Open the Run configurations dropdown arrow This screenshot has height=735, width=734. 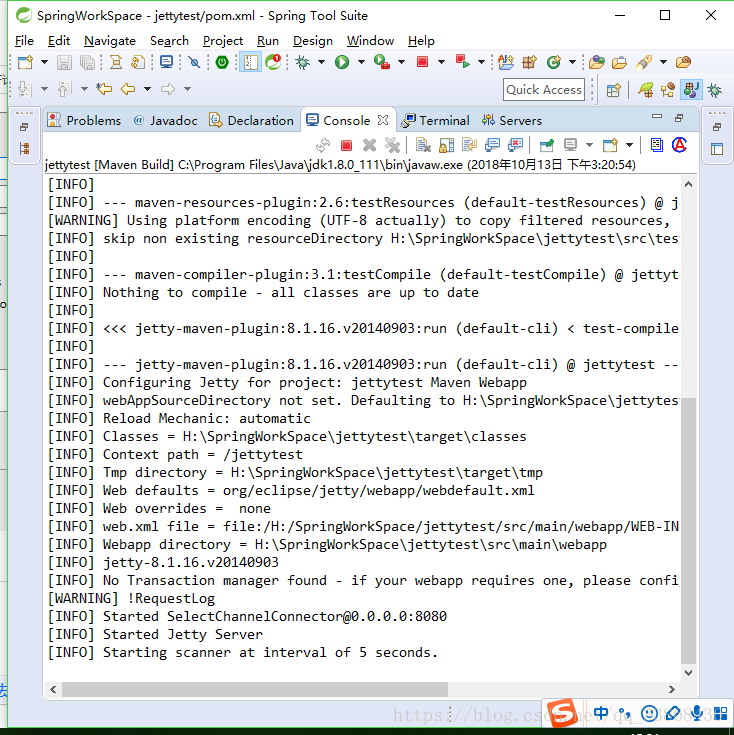(x=361, y=62)
